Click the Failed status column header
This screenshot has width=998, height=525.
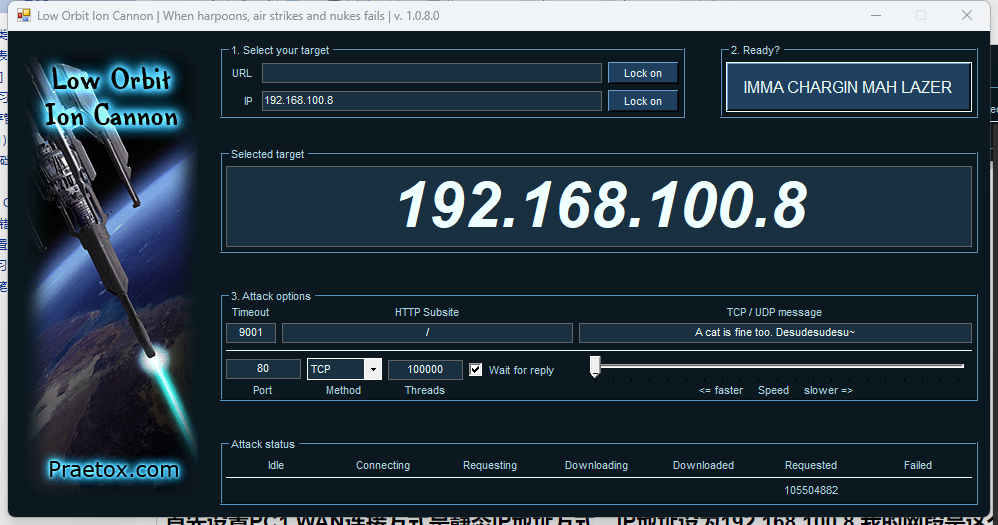918,465
